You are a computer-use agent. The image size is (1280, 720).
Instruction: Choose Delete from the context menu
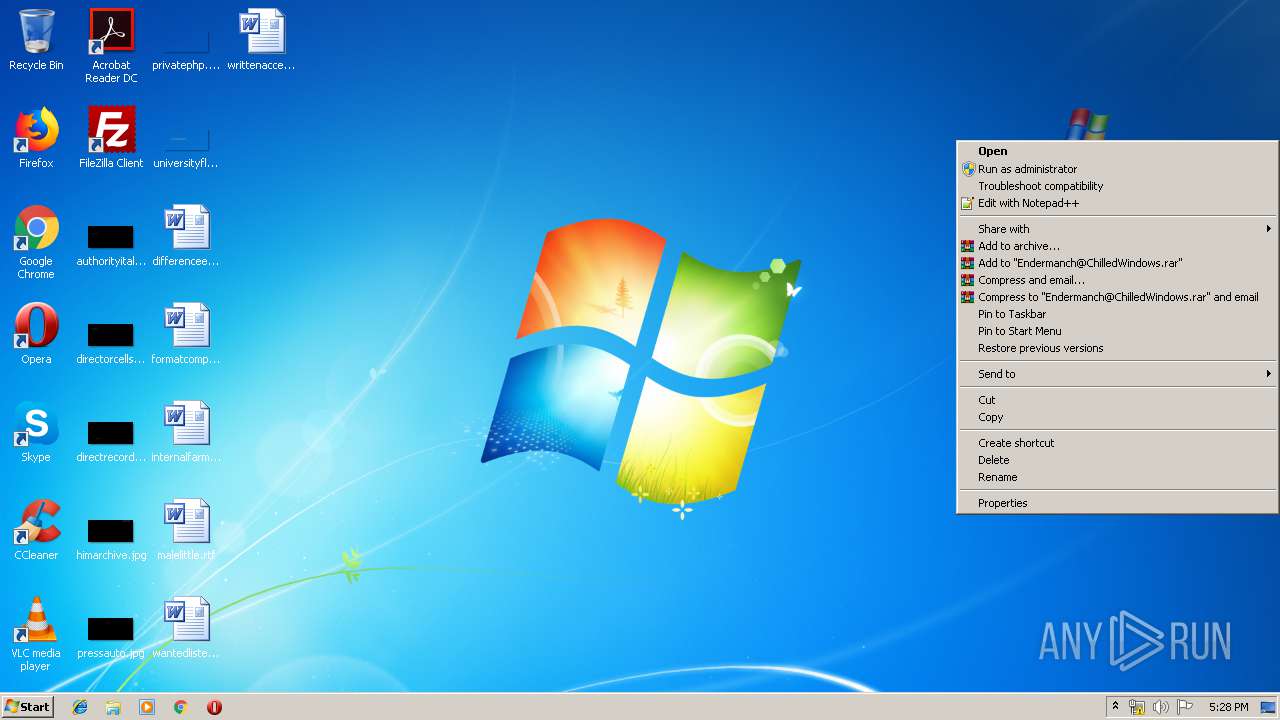[x=1117, y=460]
